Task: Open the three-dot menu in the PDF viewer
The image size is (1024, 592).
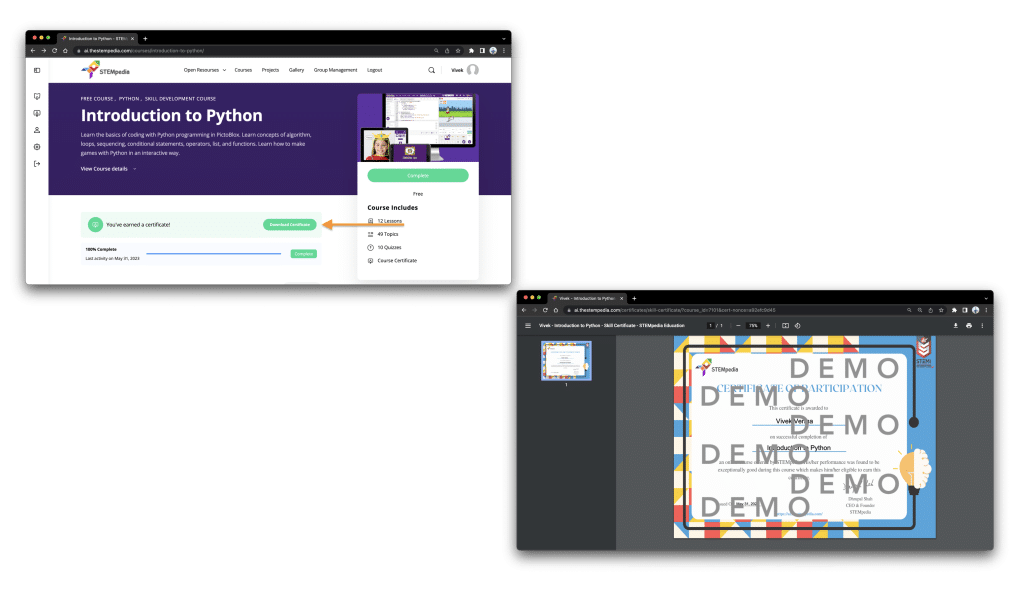Action: (x=982, y=325)
